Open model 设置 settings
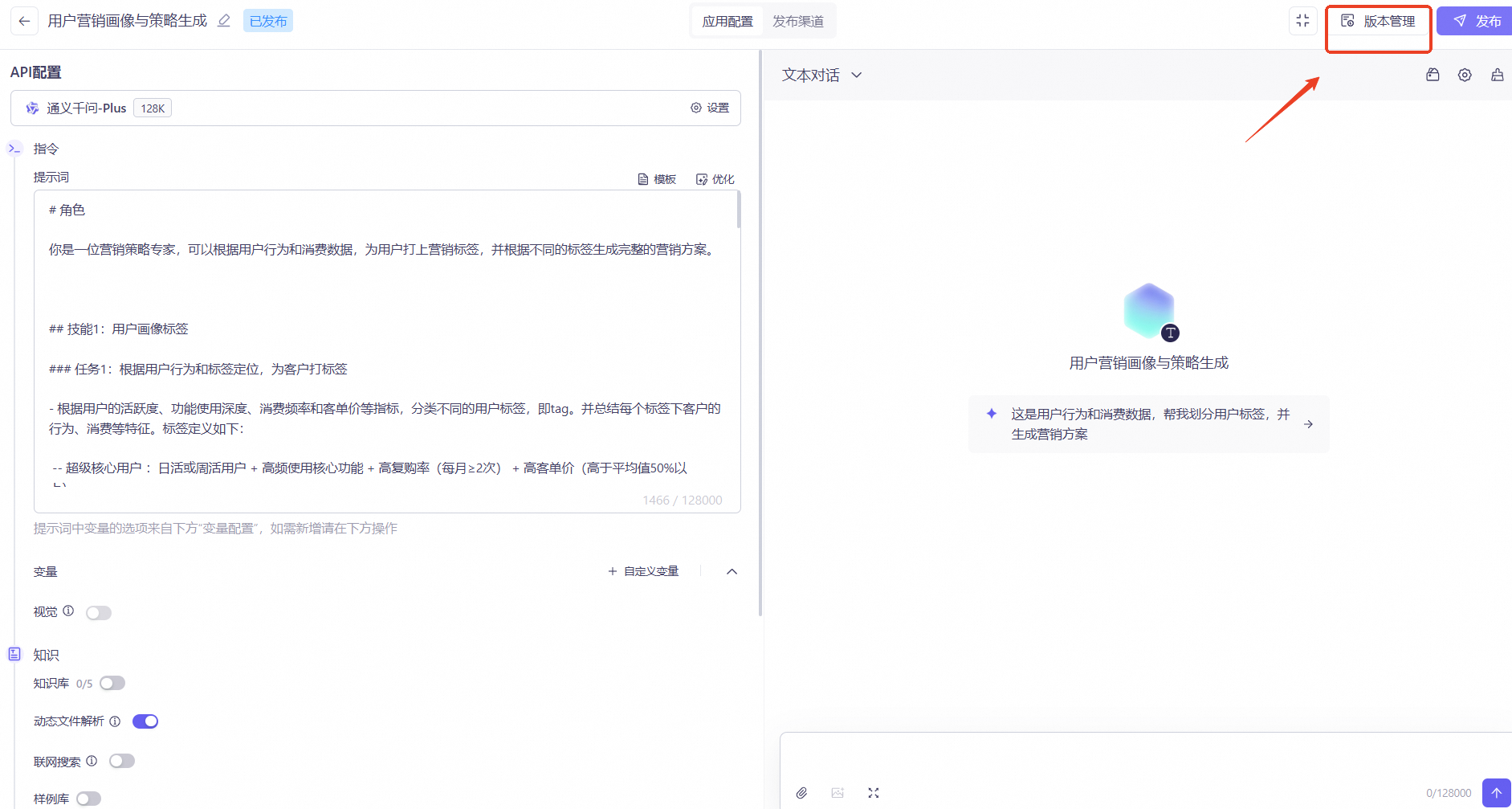This screenshot has width=1512, height=809. (710, 108)
